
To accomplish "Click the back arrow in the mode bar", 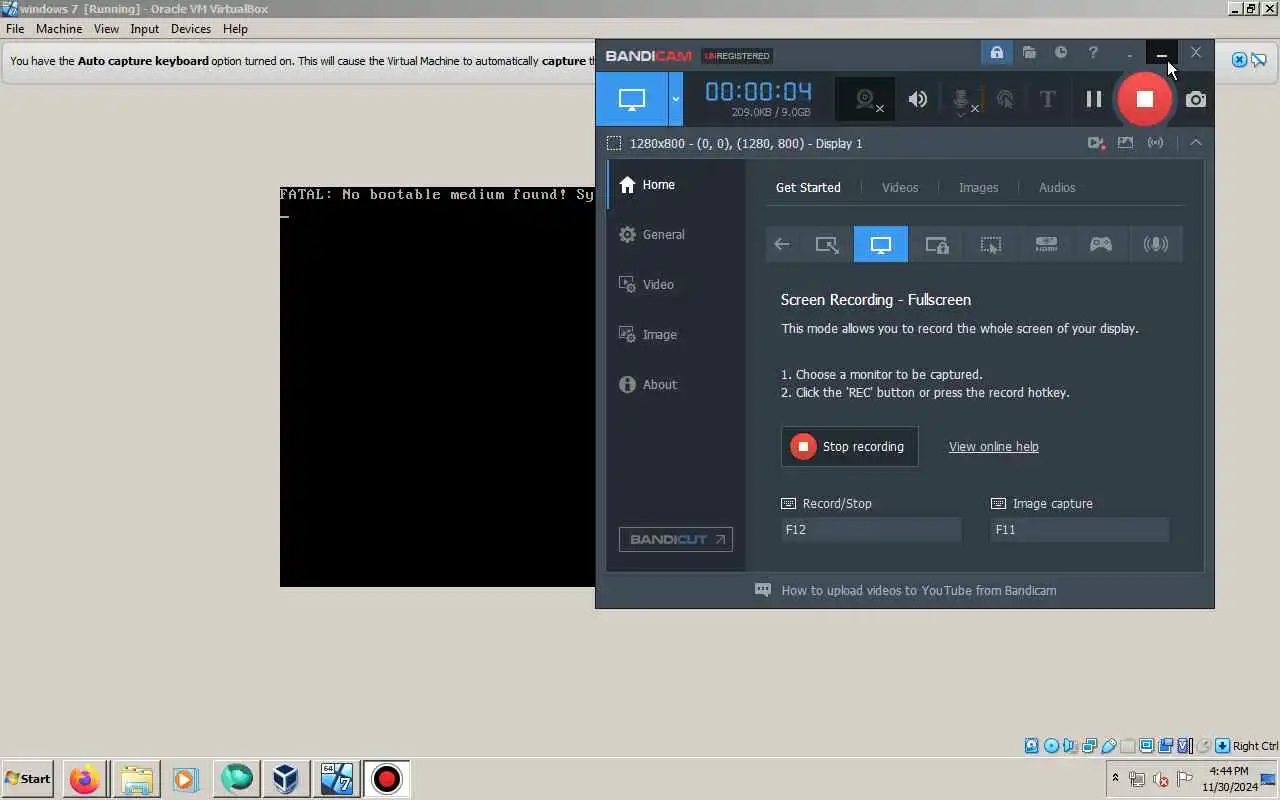I will [782, 244].
